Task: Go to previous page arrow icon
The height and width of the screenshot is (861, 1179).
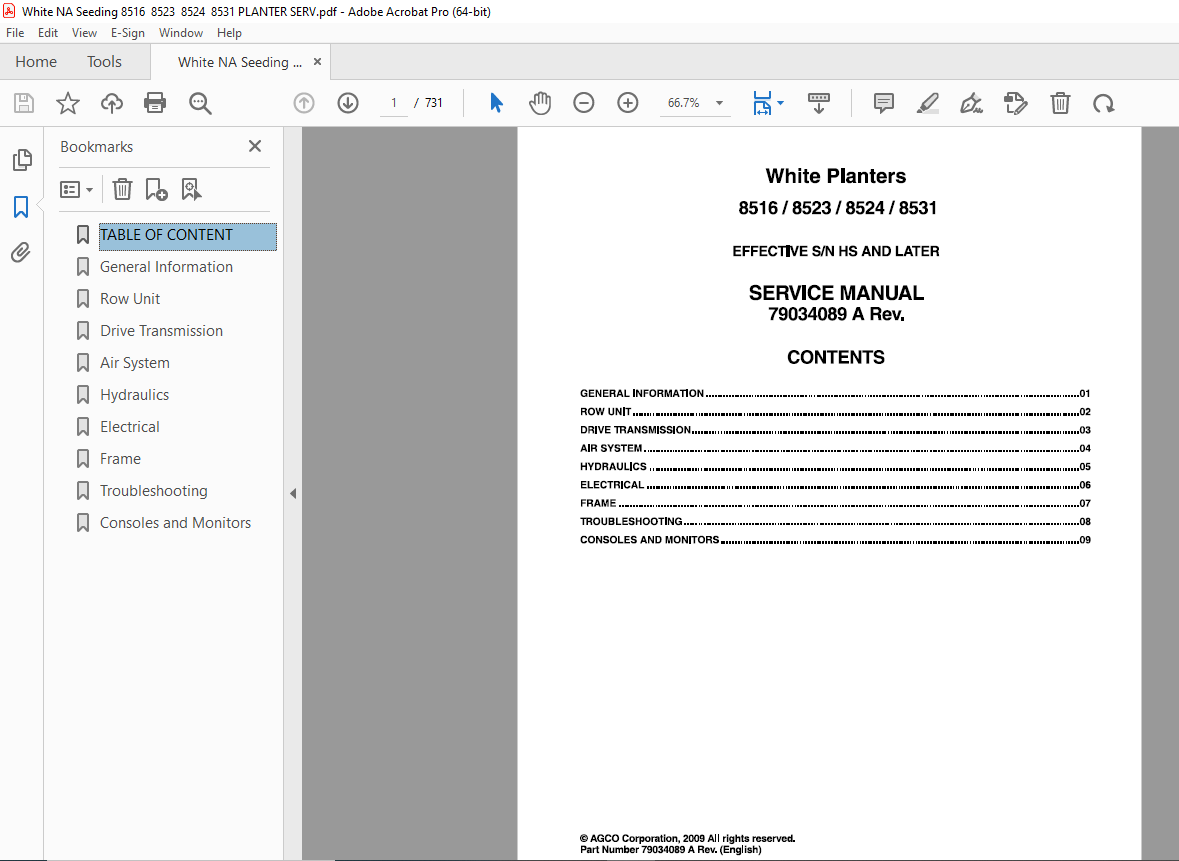Action: point(304,103)
